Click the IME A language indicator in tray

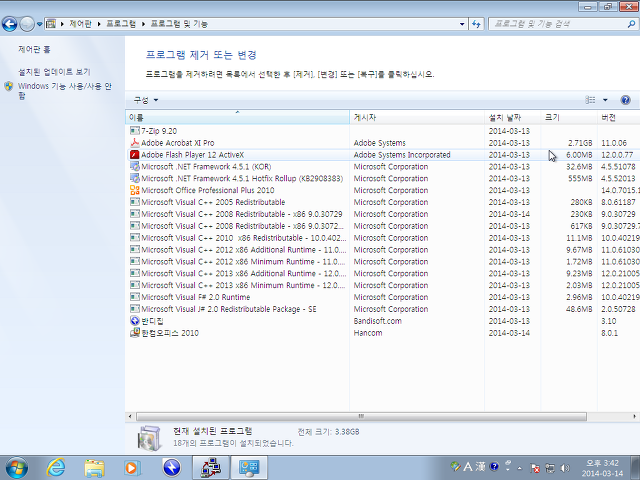[468, 467]
